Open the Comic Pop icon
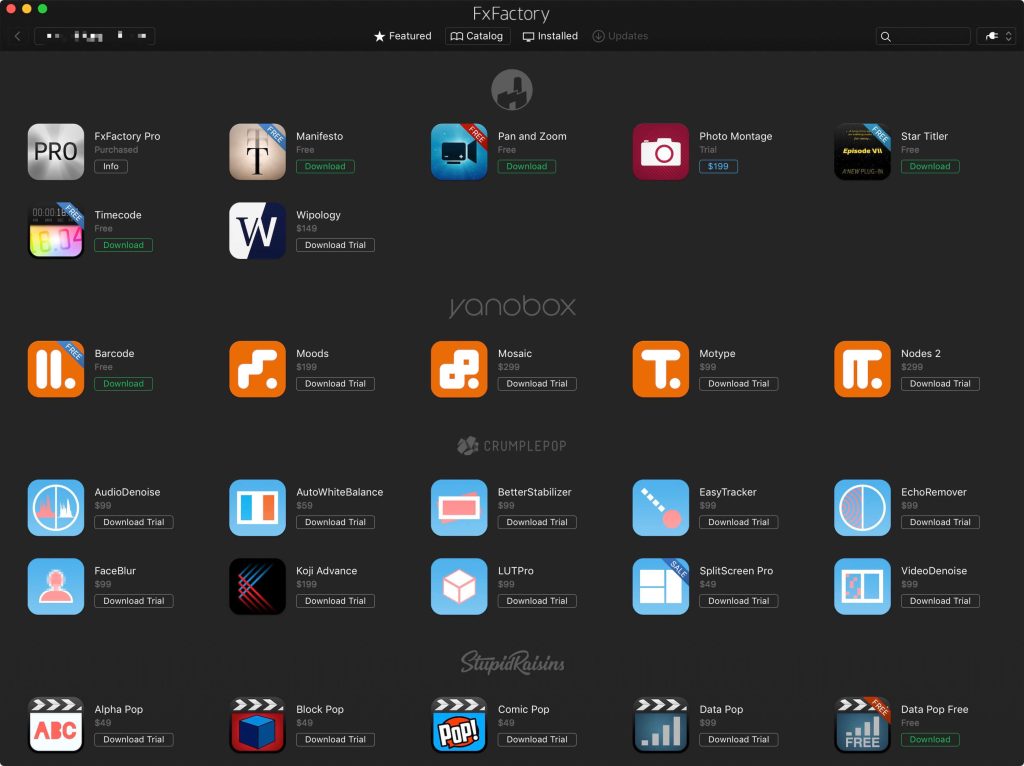 coord(458,724)
